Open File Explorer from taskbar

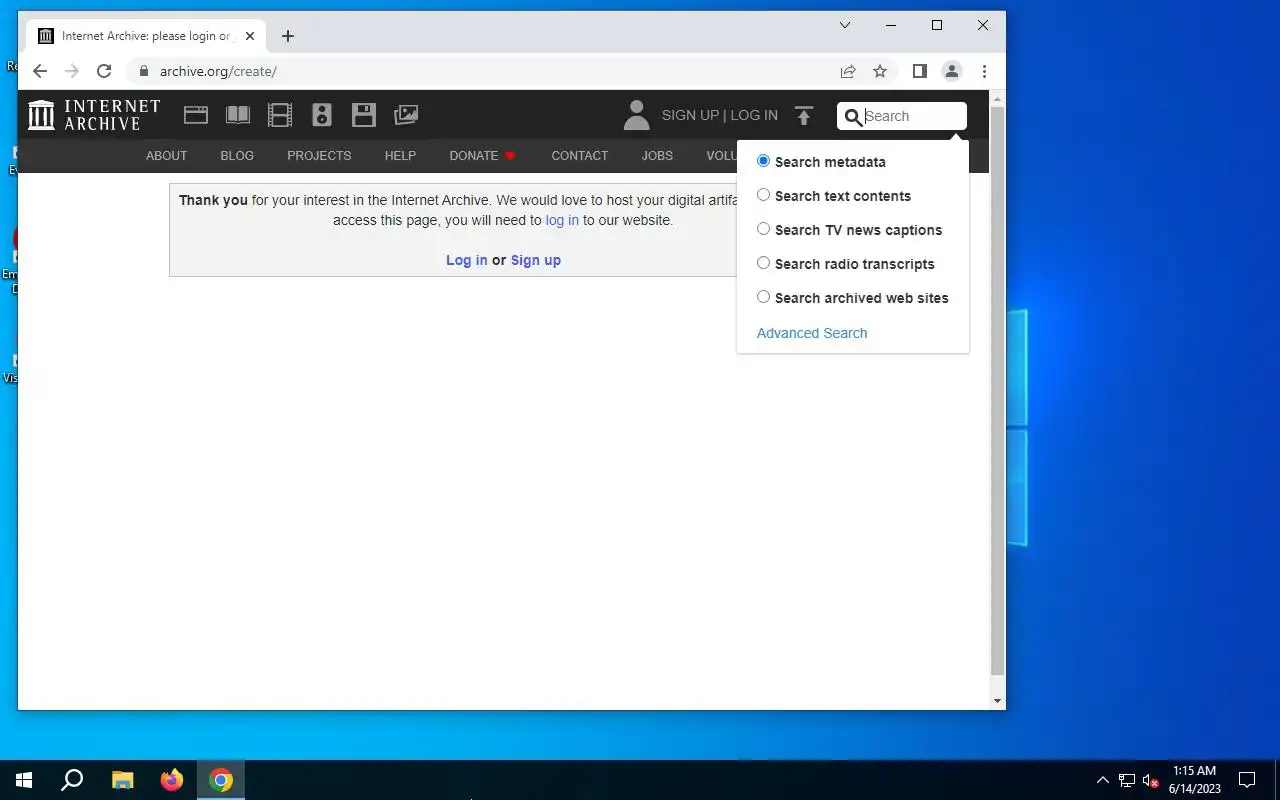tap(122, 780)
